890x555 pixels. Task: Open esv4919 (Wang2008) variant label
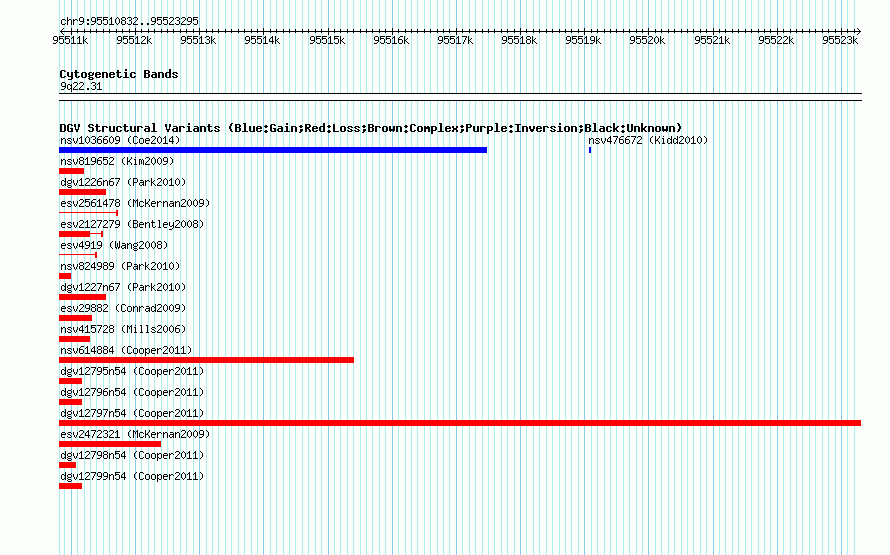click(114, 245)
